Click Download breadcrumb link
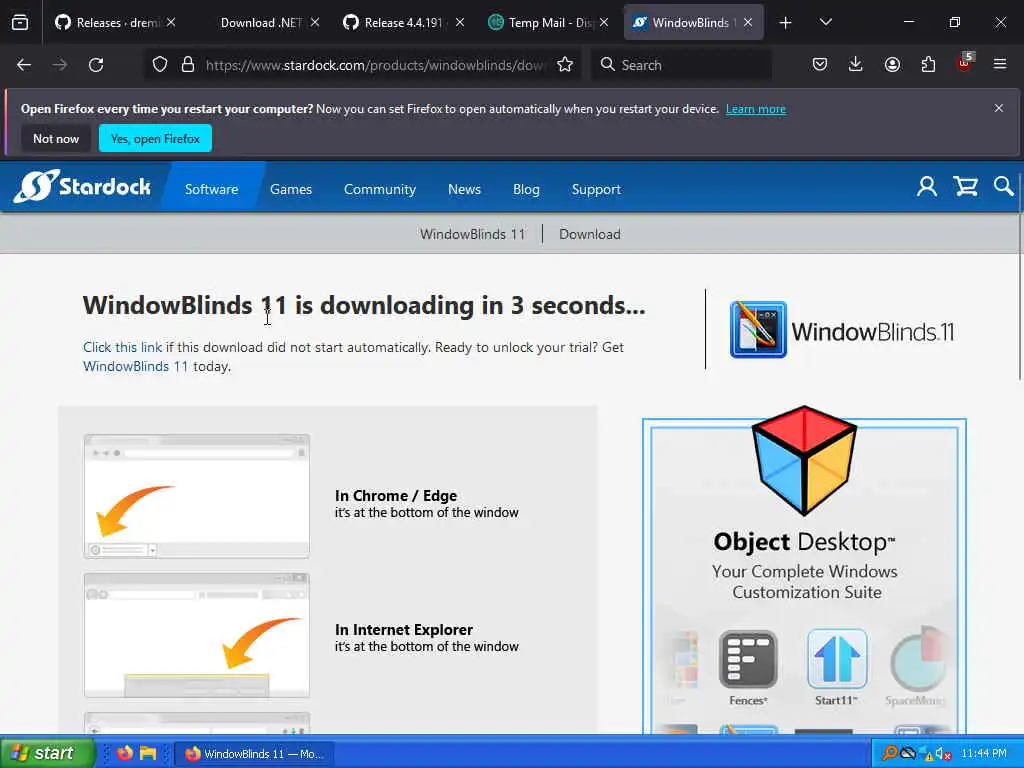The height and width of the screenshot is (768, 1024). [590, 234]
